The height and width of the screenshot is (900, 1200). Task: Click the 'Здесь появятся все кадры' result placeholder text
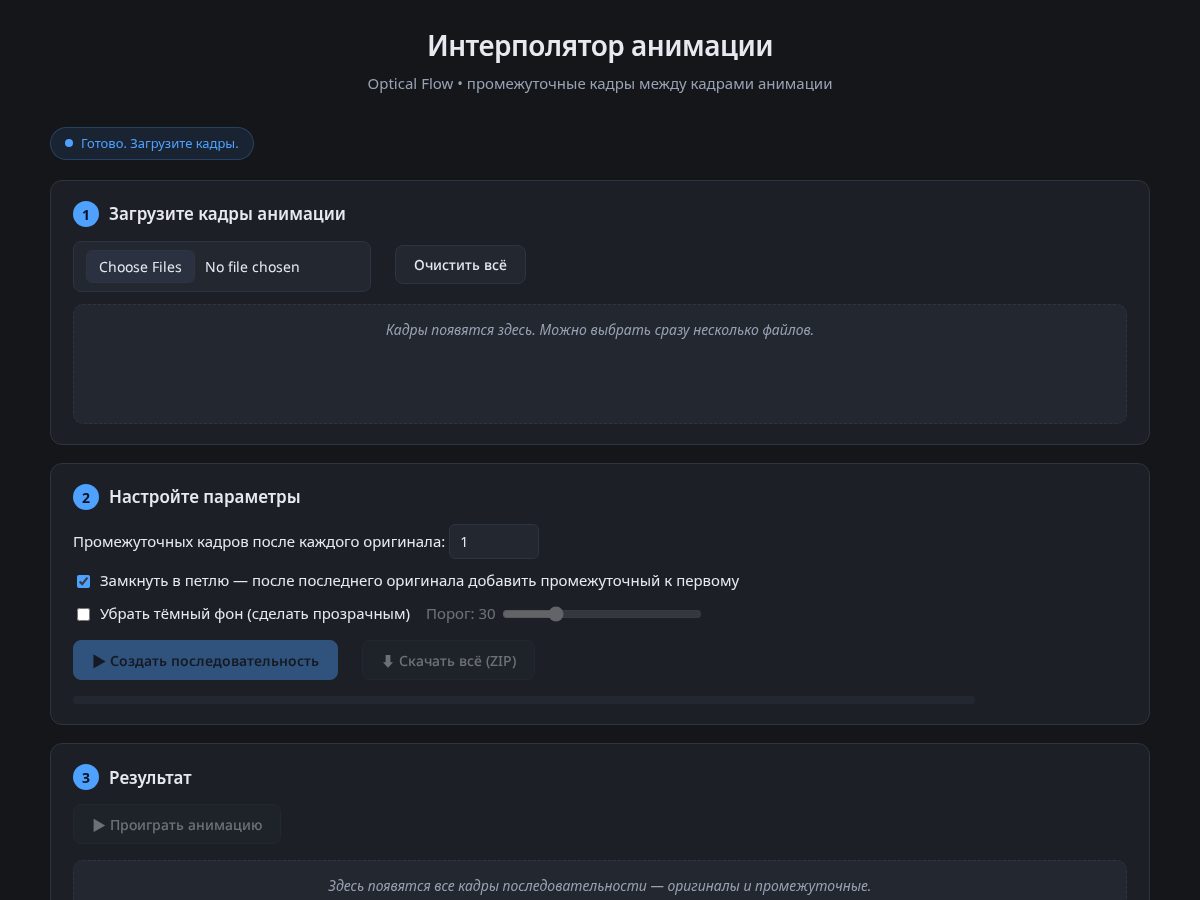coord(600,886)
